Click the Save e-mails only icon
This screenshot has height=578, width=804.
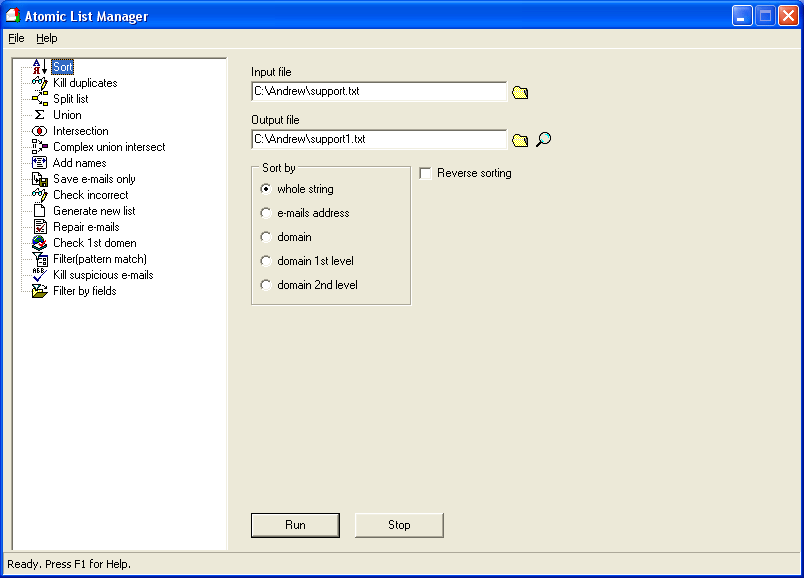tap(39, 179)
